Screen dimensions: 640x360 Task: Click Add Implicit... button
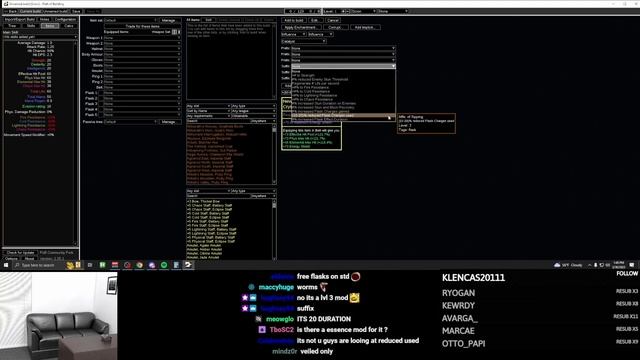(x=365, y=27)
